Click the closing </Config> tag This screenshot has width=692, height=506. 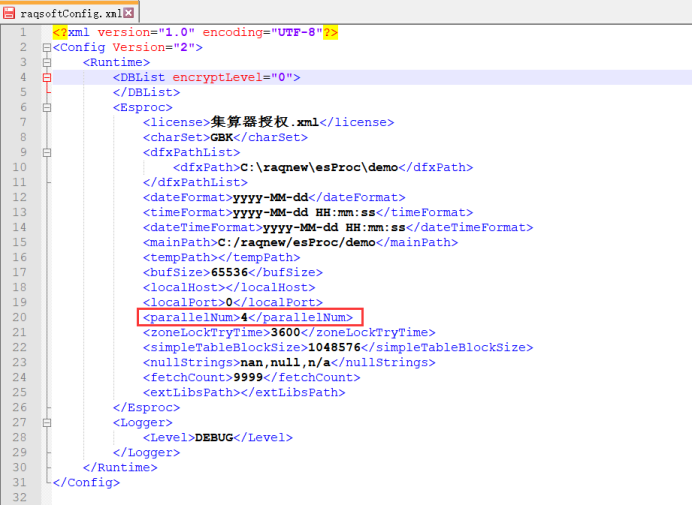click(86, 483)
